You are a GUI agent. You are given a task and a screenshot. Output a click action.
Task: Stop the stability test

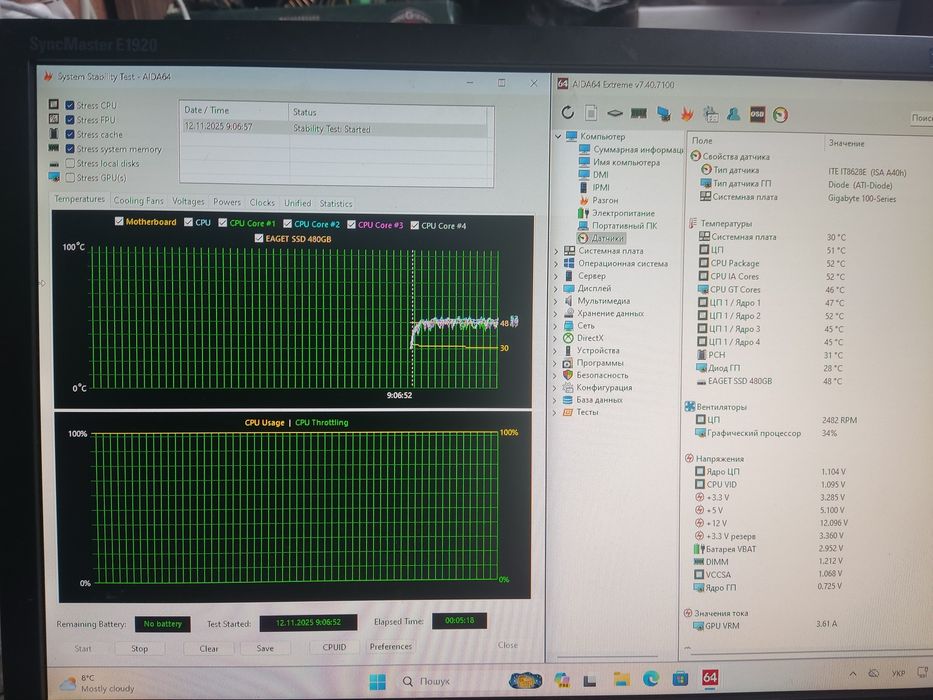(x=139, y=649)
